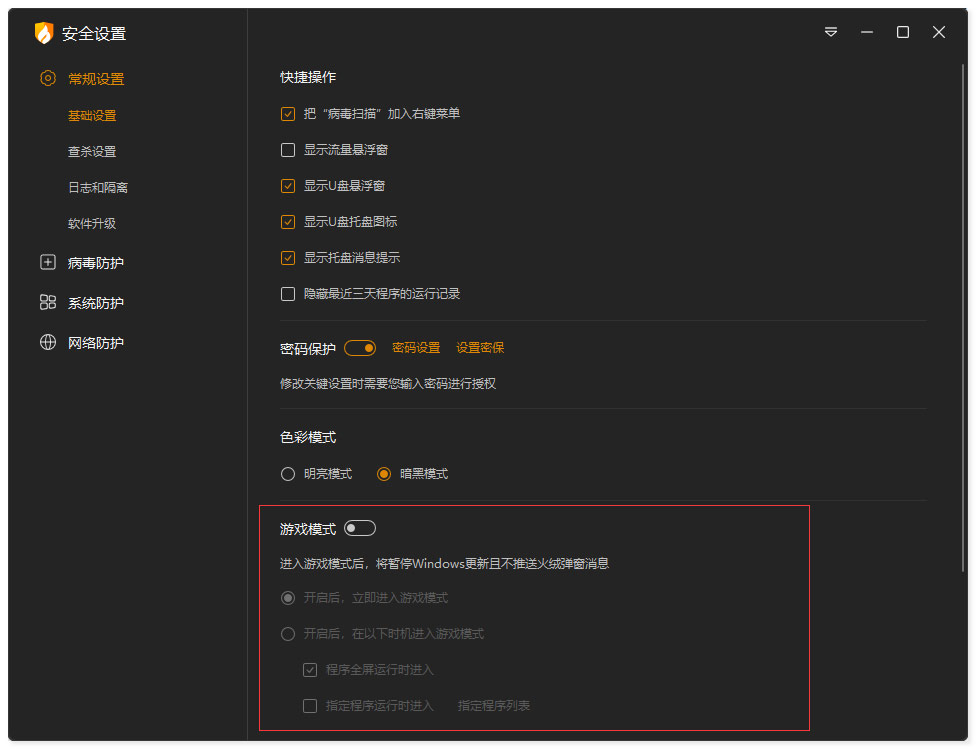Uncheck 把“病毒扫描”加入右键菜单
This screenshot has height=749, width=976.
point(288,114)
